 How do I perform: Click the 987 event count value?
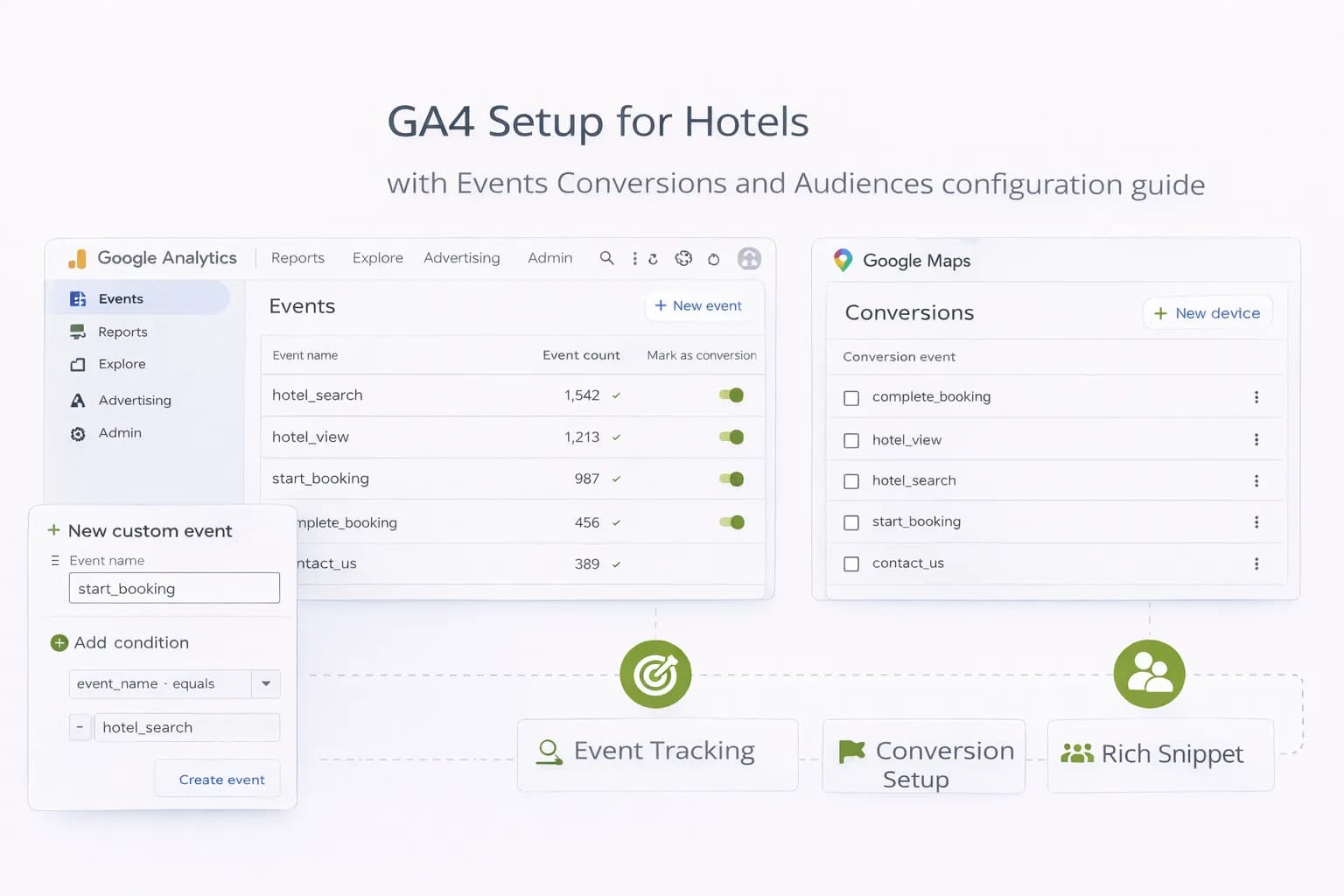[x=587, y=479]
